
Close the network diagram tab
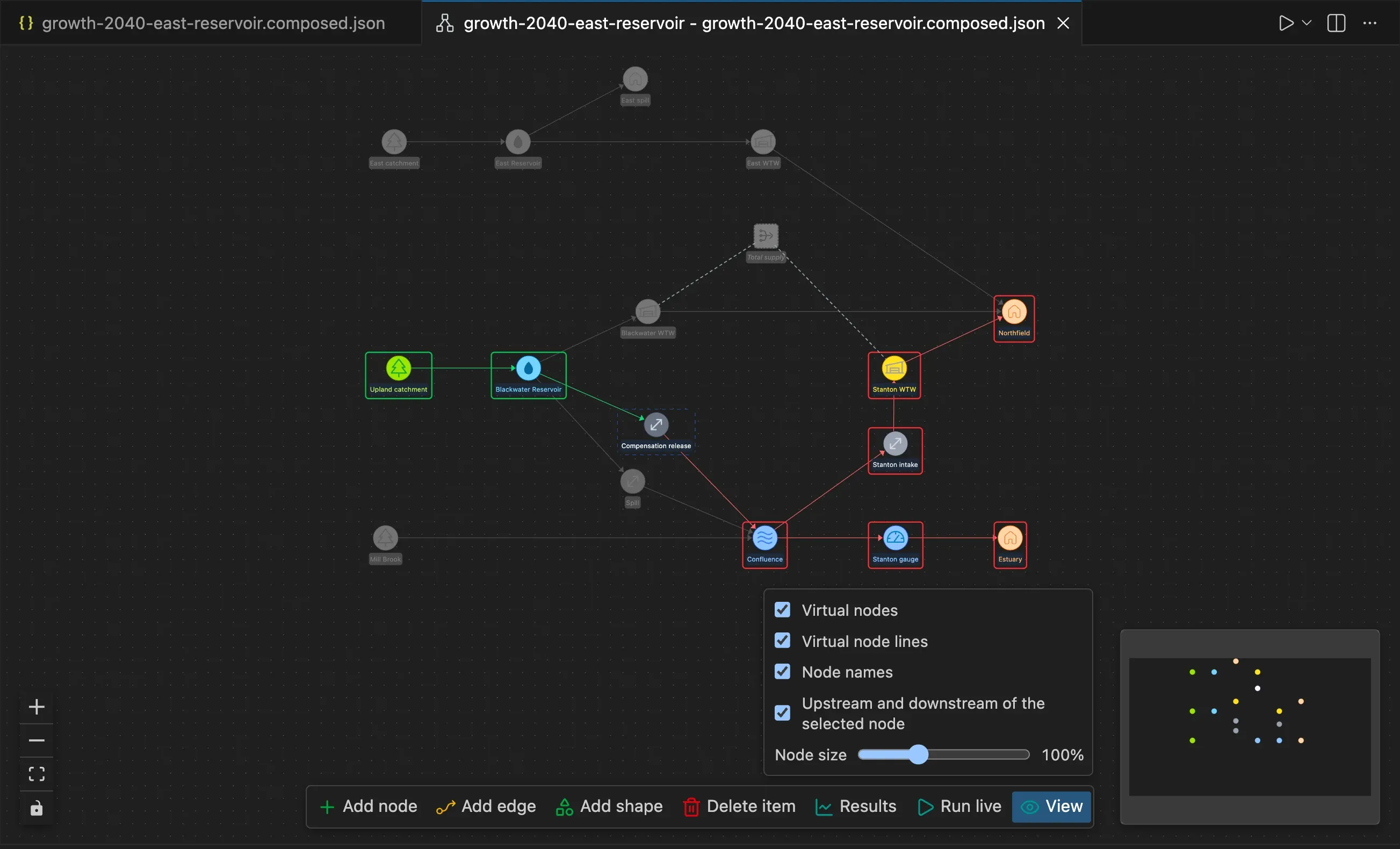(1063, 23)
